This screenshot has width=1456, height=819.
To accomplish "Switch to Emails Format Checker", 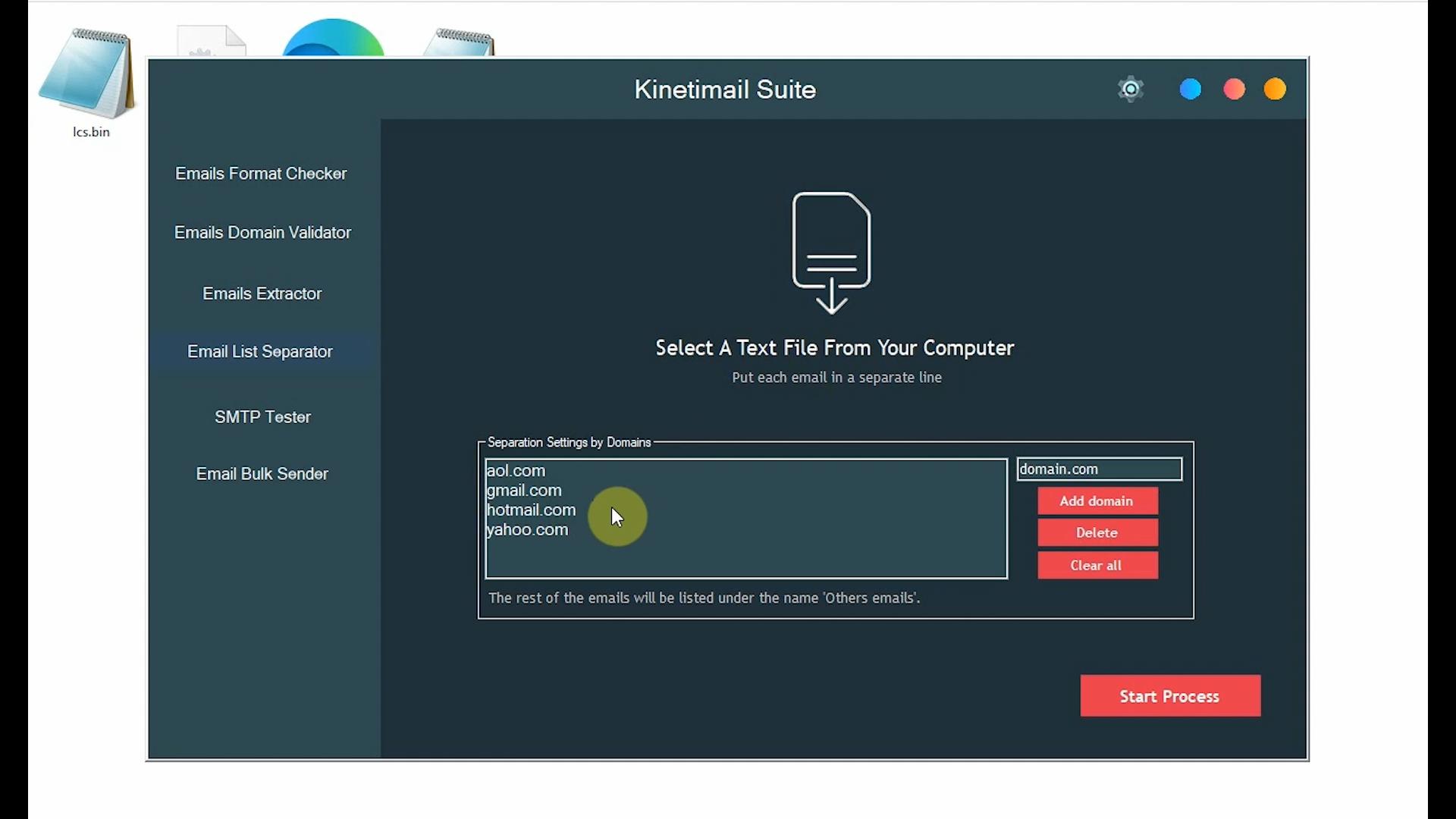I will point(261,173).
